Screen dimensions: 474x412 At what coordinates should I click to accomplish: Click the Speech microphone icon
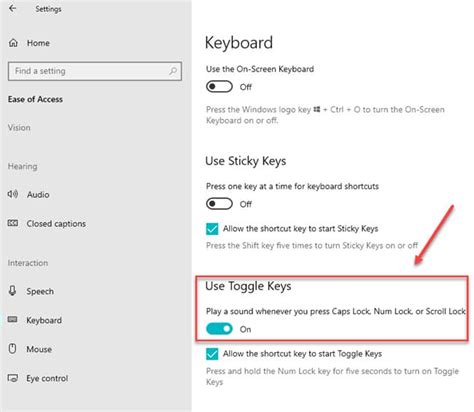tap(12, 291)
